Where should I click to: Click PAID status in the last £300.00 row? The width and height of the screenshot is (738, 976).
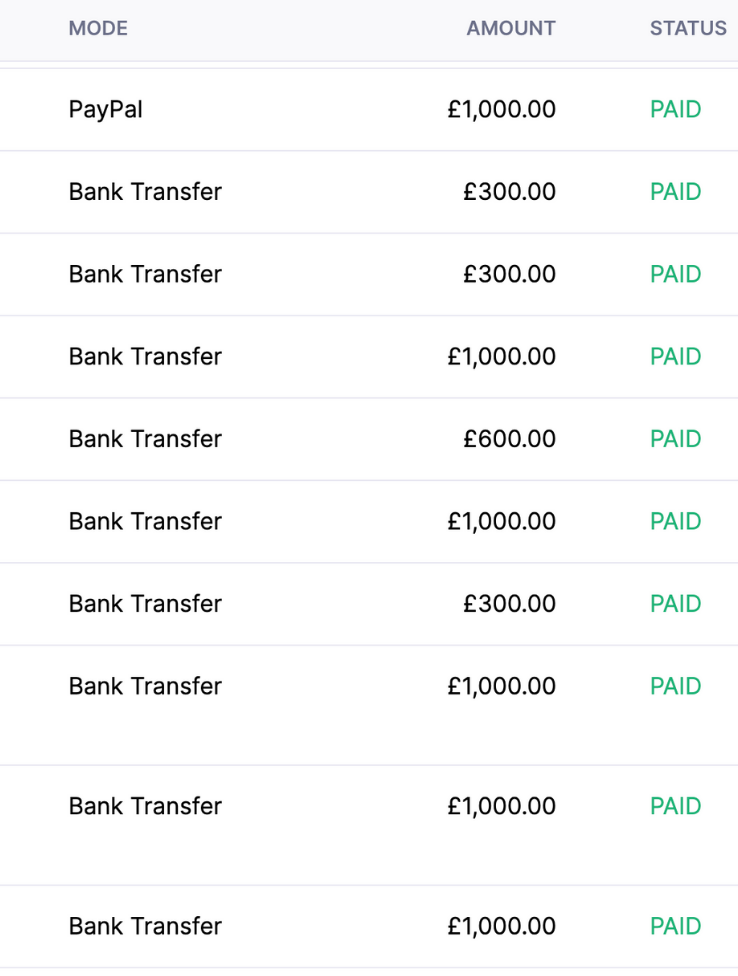676,604
